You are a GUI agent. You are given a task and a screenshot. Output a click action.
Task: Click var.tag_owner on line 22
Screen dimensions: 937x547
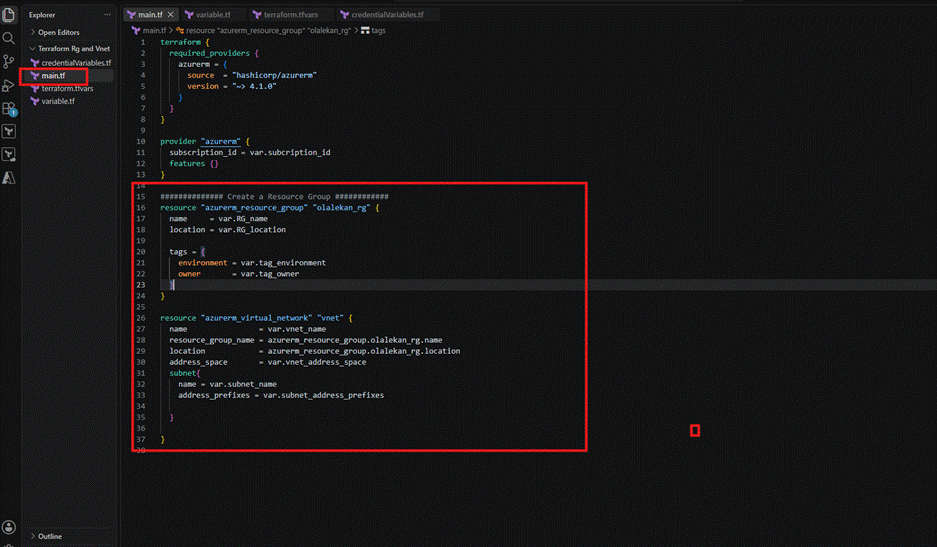pos(270,274)
